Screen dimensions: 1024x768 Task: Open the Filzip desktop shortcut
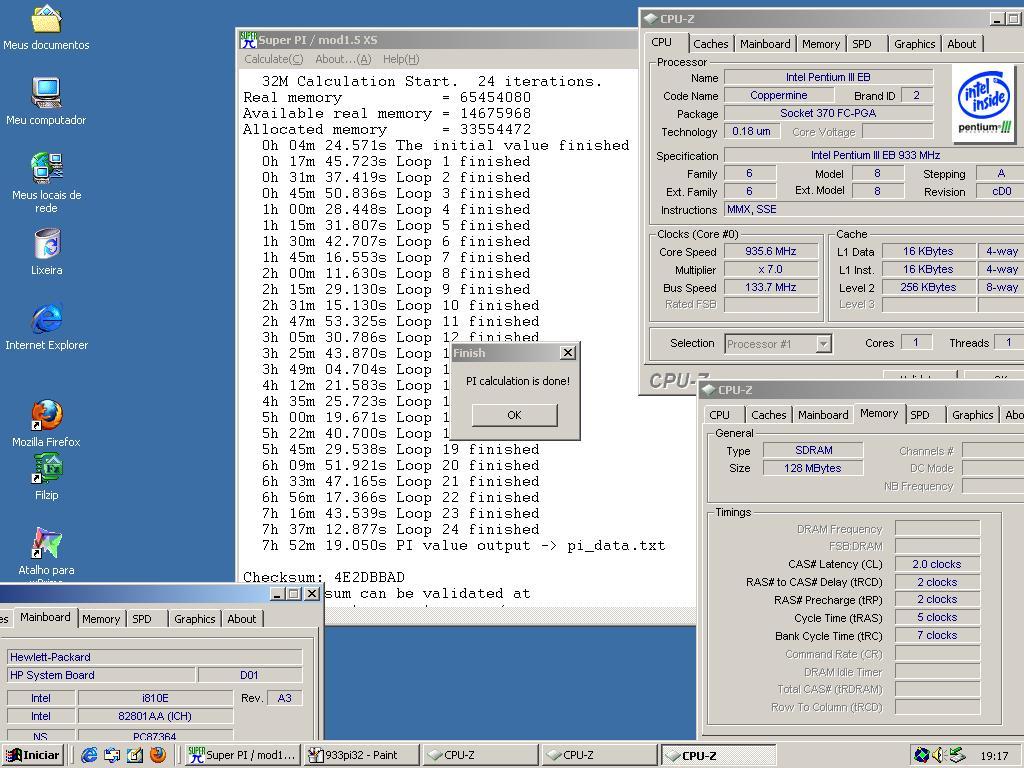46,477
